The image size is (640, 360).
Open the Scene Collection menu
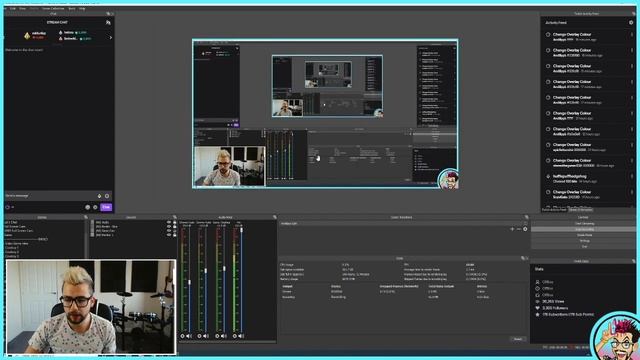pos(53,8)
